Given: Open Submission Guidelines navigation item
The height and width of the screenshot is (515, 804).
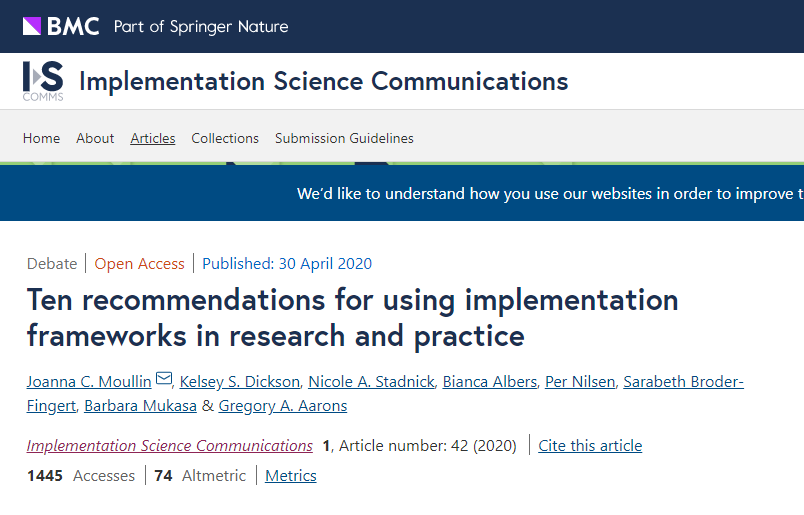Looking at the screenshot, I should (344, 138).
